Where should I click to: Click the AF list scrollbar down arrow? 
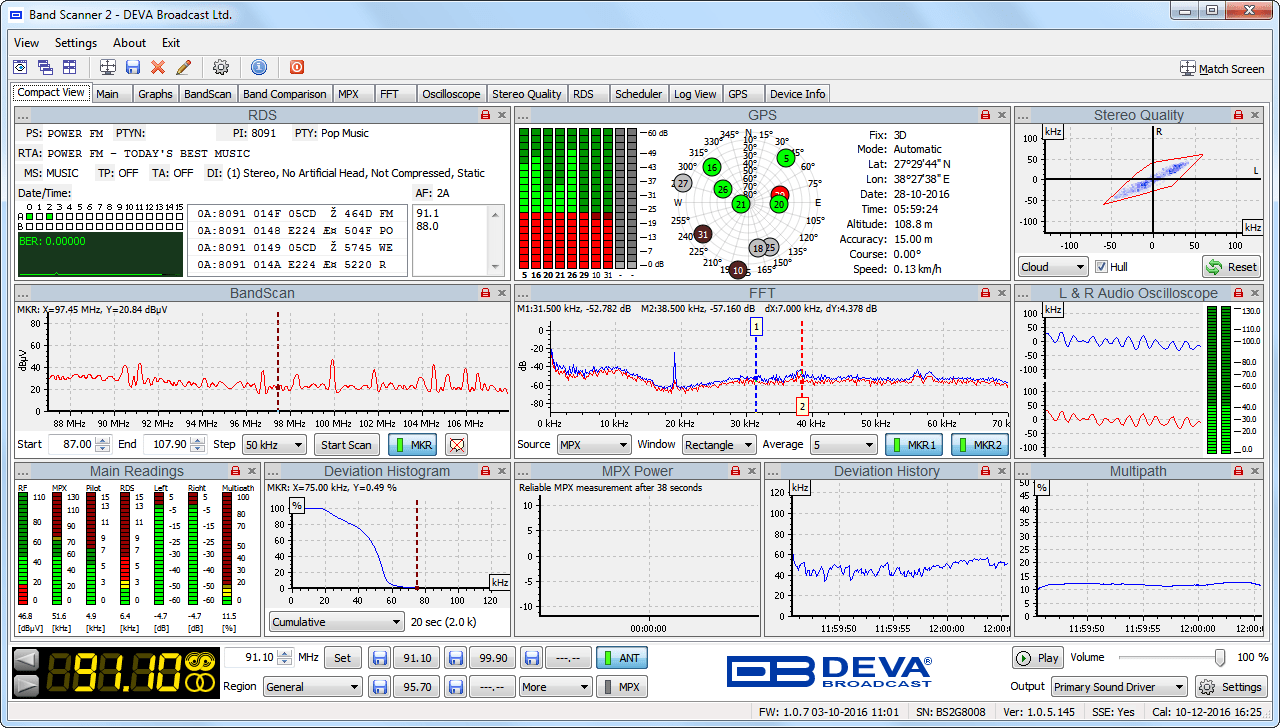496,267
